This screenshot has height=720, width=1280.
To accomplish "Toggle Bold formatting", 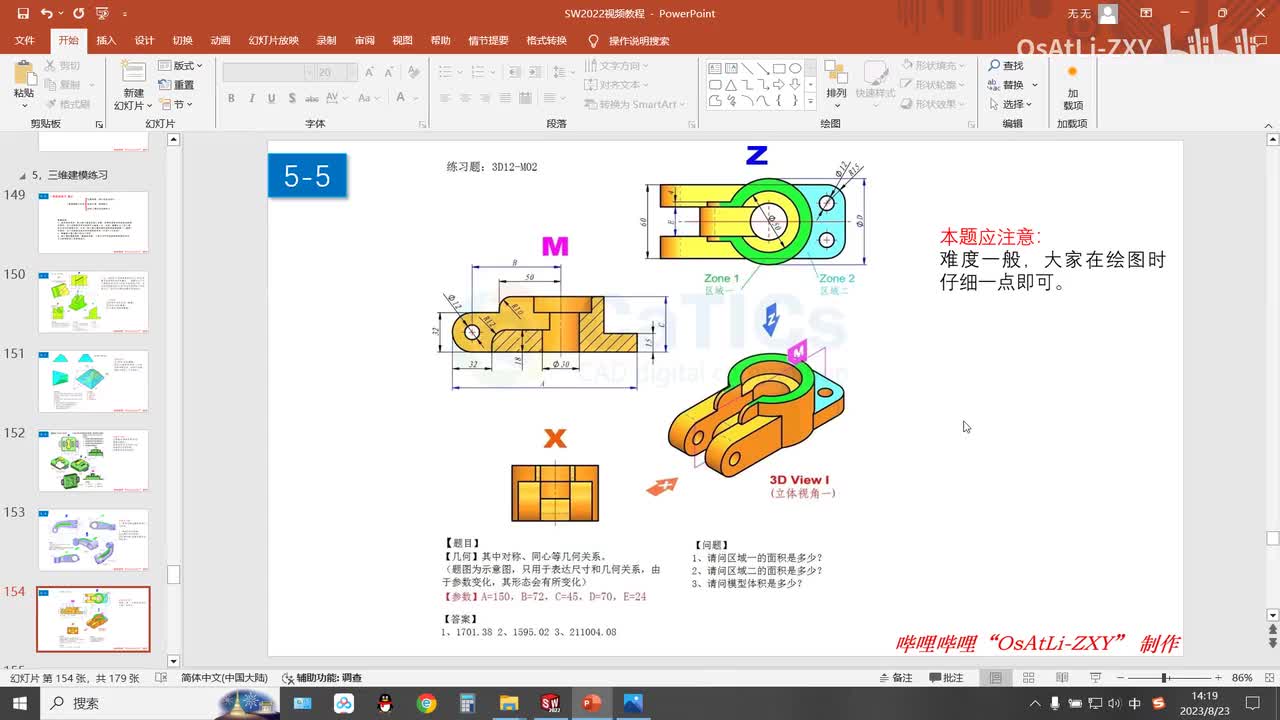I will [x=231, y=98].
